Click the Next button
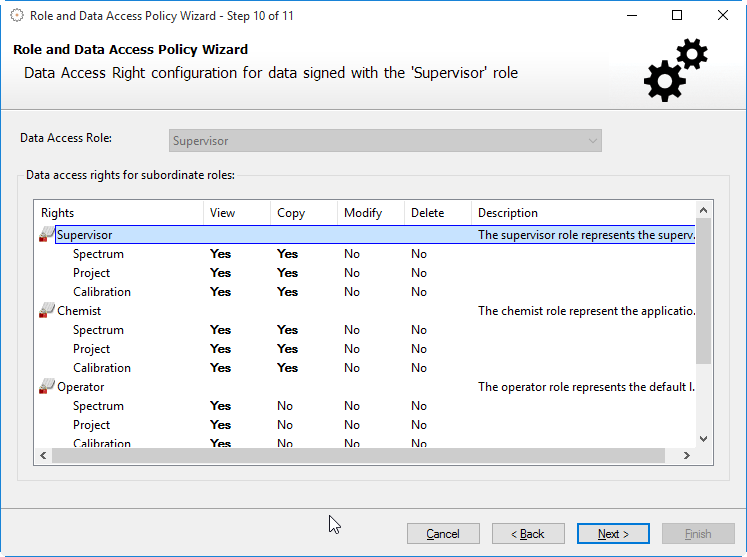Screen dimensions: 747x557 [x=613, y=534]
